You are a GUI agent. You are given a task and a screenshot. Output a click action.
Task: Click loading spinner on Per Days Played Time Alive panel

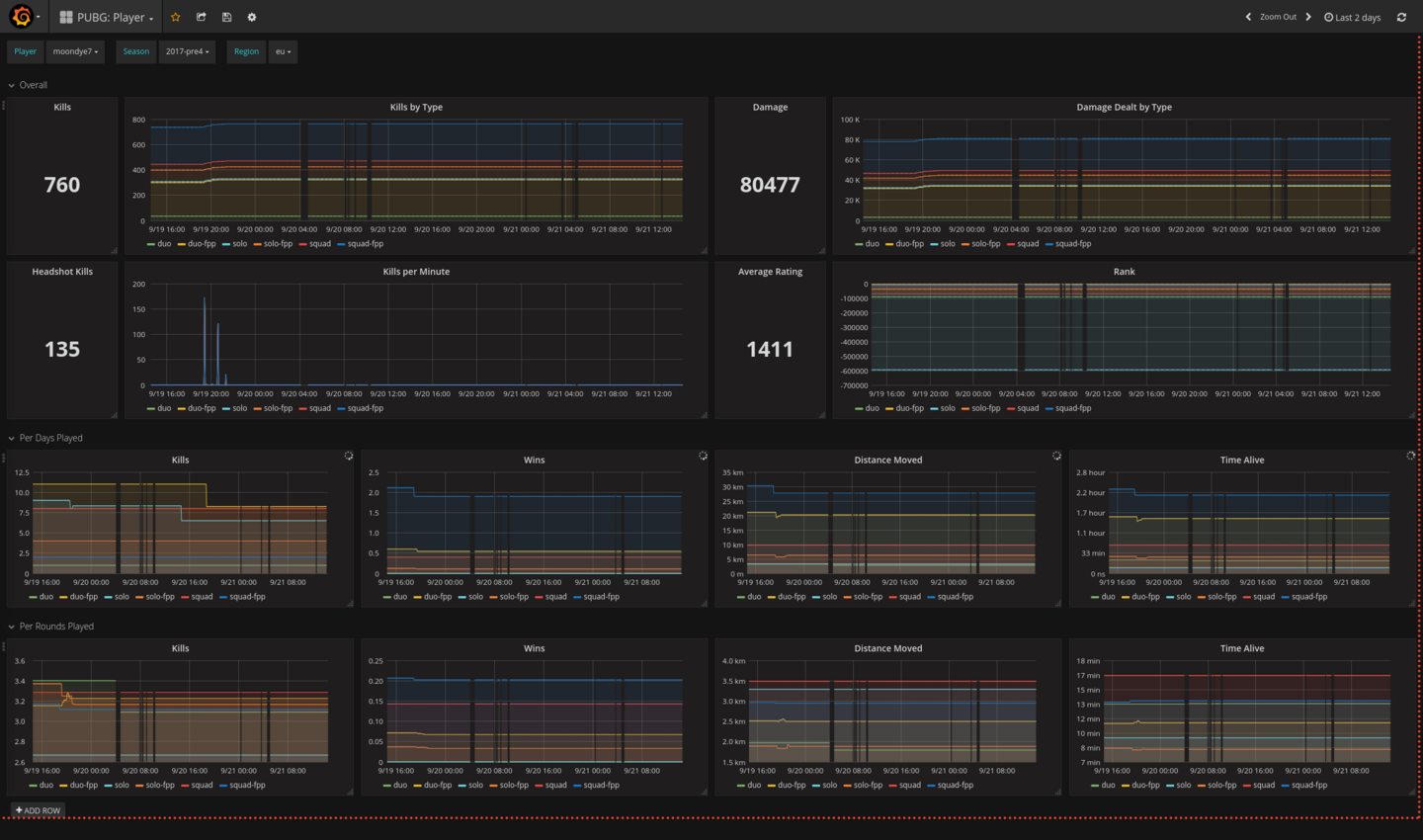click(x=1410, y=456)
